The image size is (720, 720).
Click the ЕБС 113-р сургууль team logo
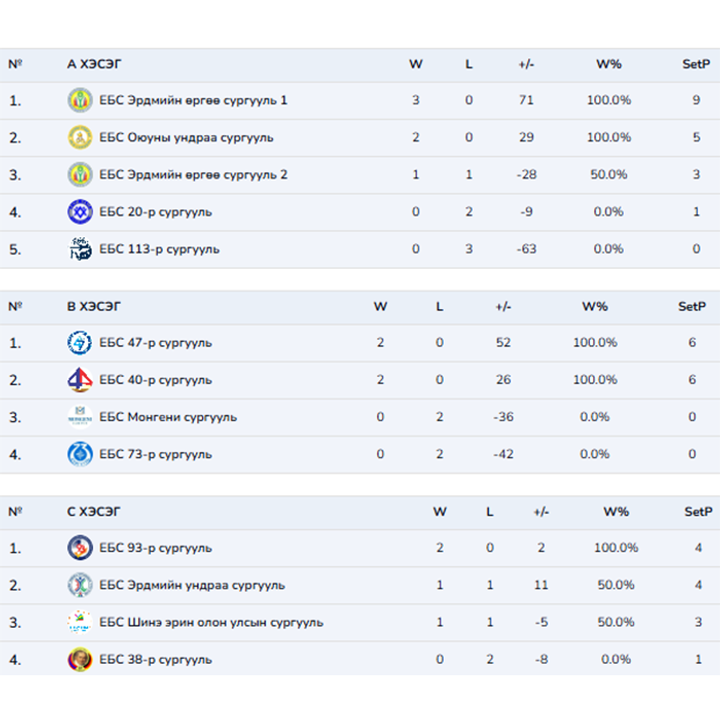pos(80,249)
